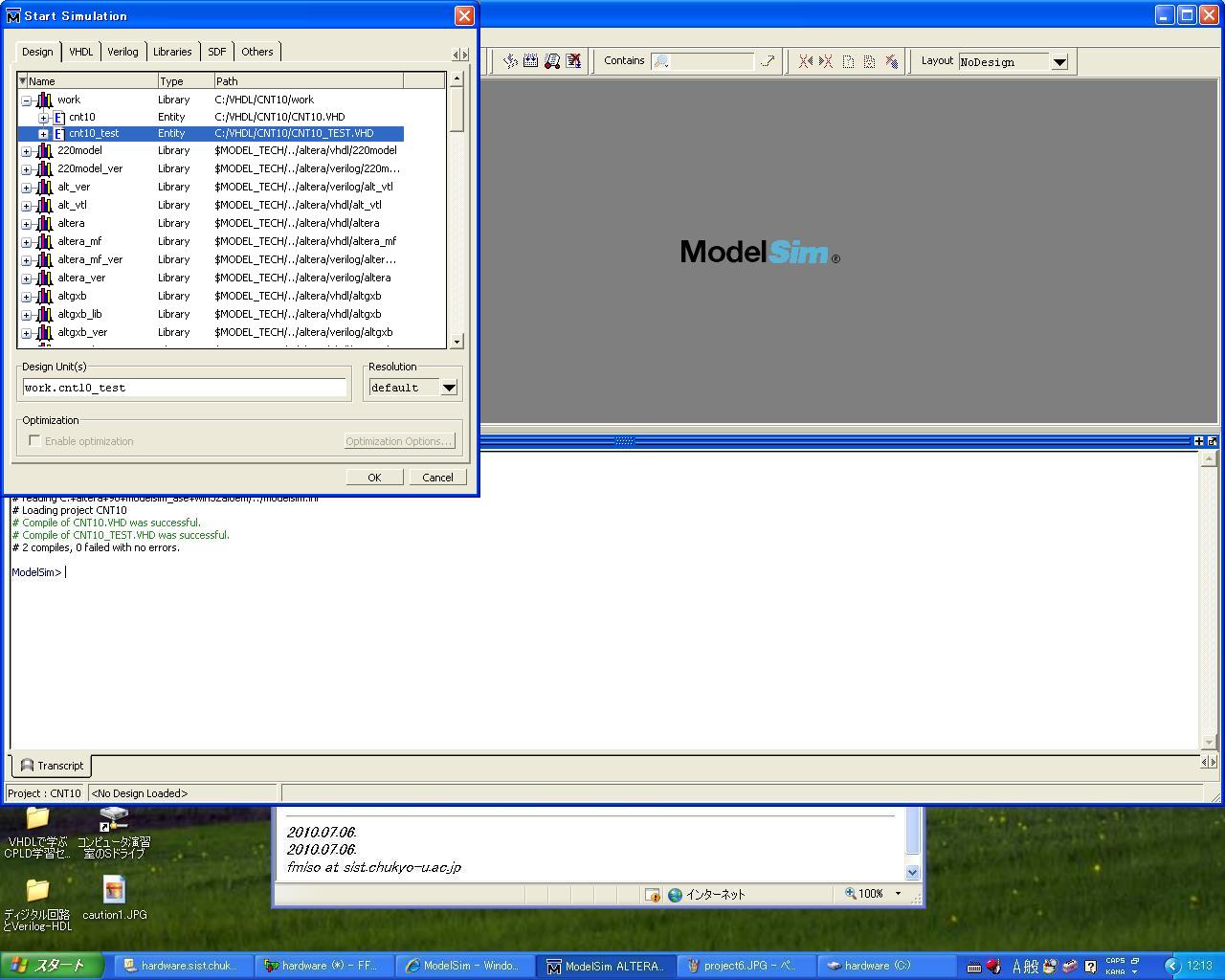The height and width of the screenshot is (980, 1225).
Task: Open the ディジタル回路とVerilog-HDL desktop folder
Action: coord(36,904)
